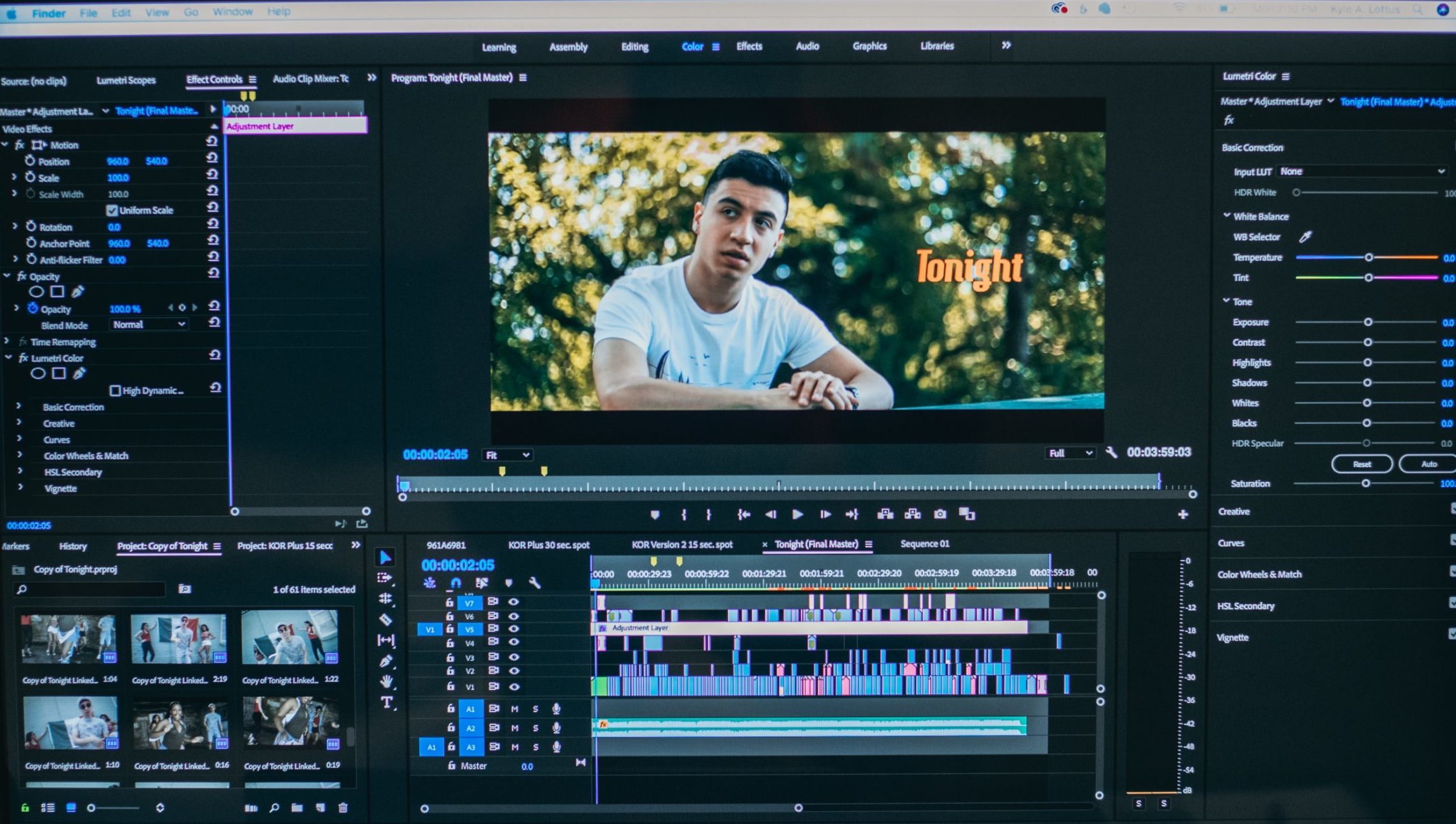Toggle the Snap magnet in the timeline
Screen dimensions: 1456x824
point(456,583)
